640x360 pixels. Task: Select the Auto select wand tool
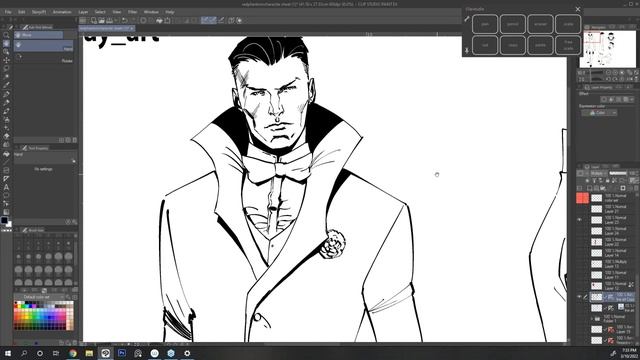tap(6, 77)
